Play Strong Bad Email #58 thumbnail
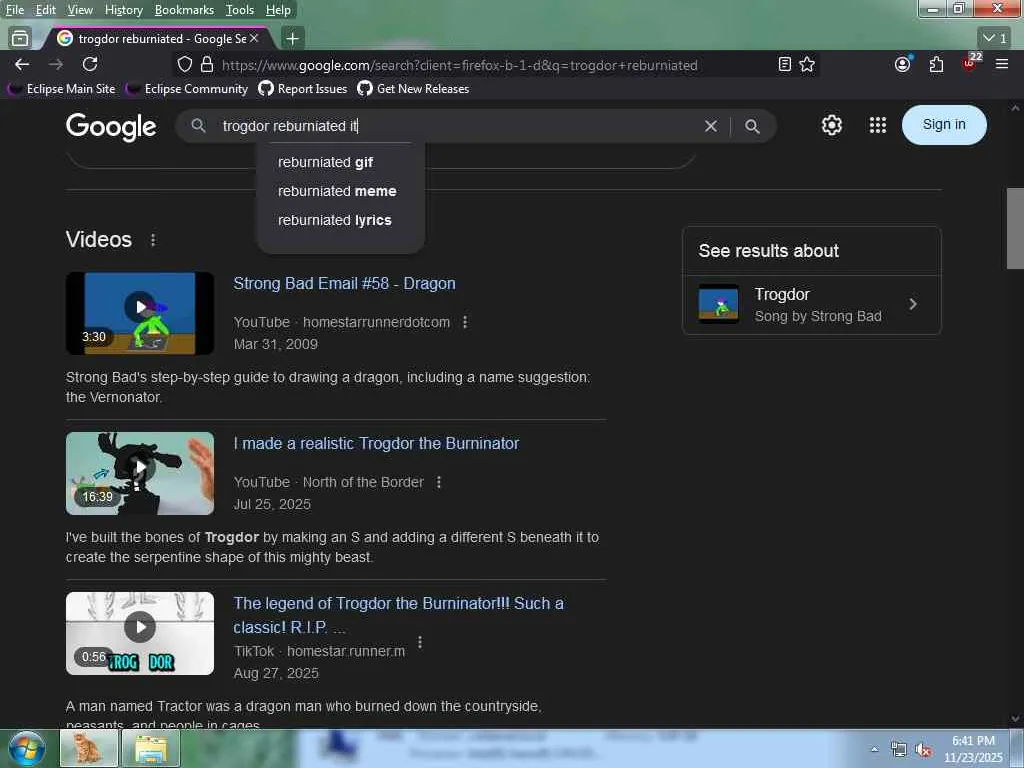The height and width of the screenshot is (768, 1024). [140, 313]
